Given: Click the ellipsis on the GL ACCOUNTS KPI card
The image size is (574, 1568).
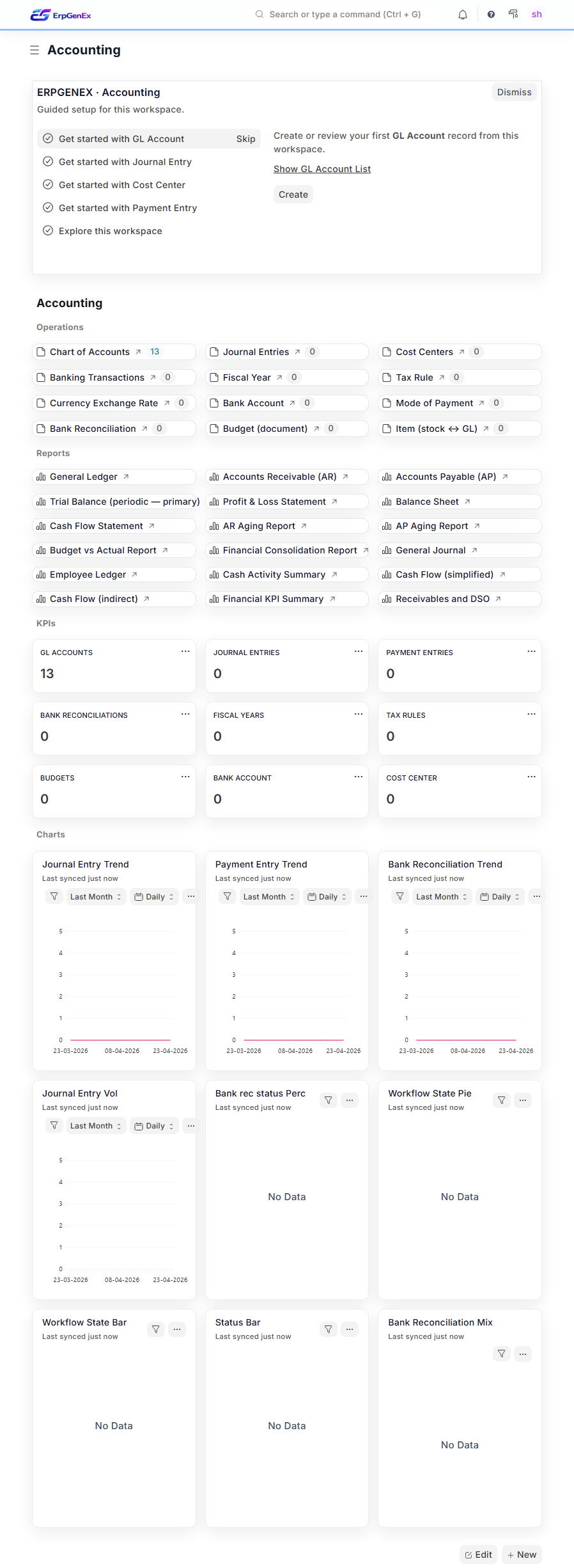Looking at the screenshot, I should [x=185, y=651].
